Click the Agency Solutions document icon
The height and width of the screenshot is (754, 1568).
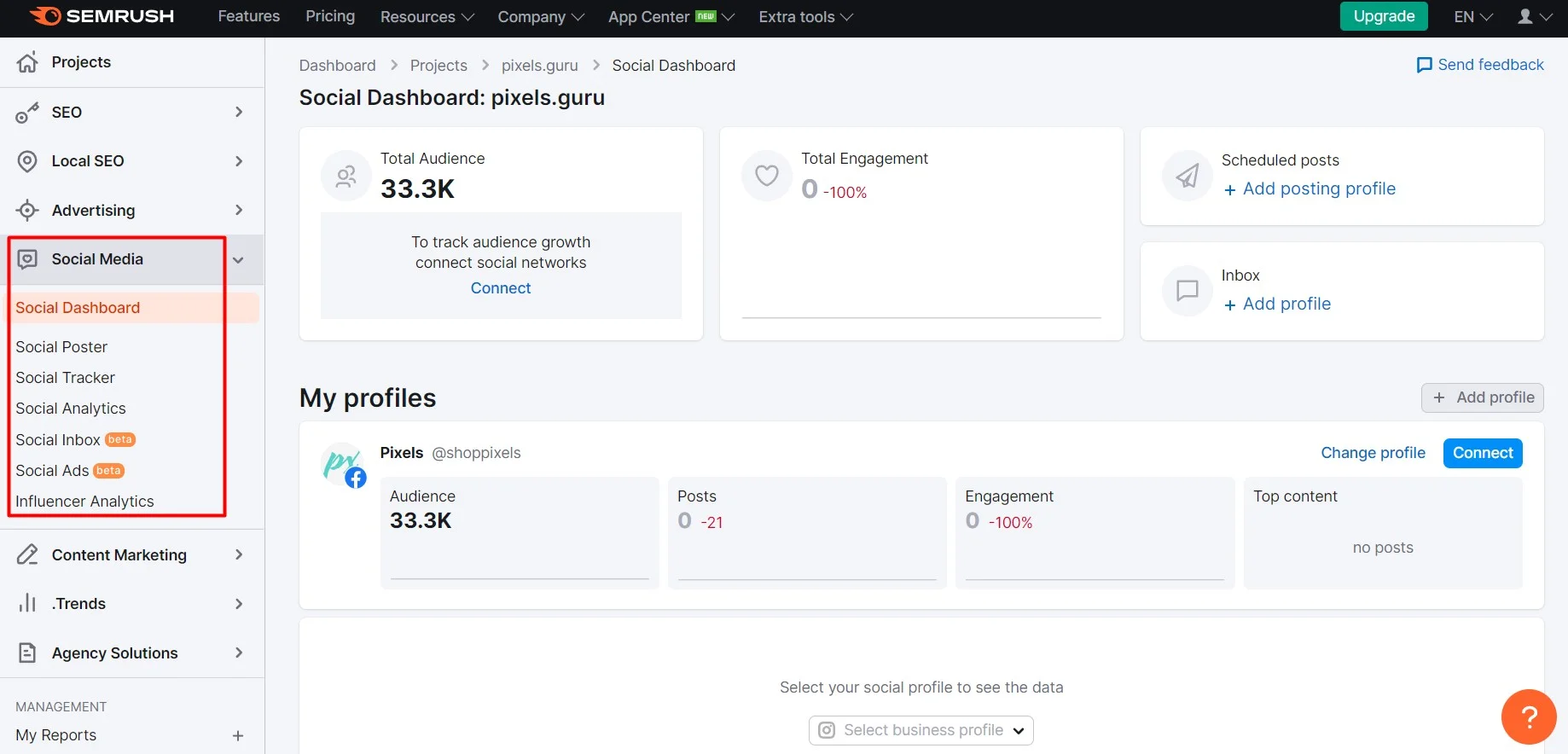pyautogui.click(x=27, y=652)
